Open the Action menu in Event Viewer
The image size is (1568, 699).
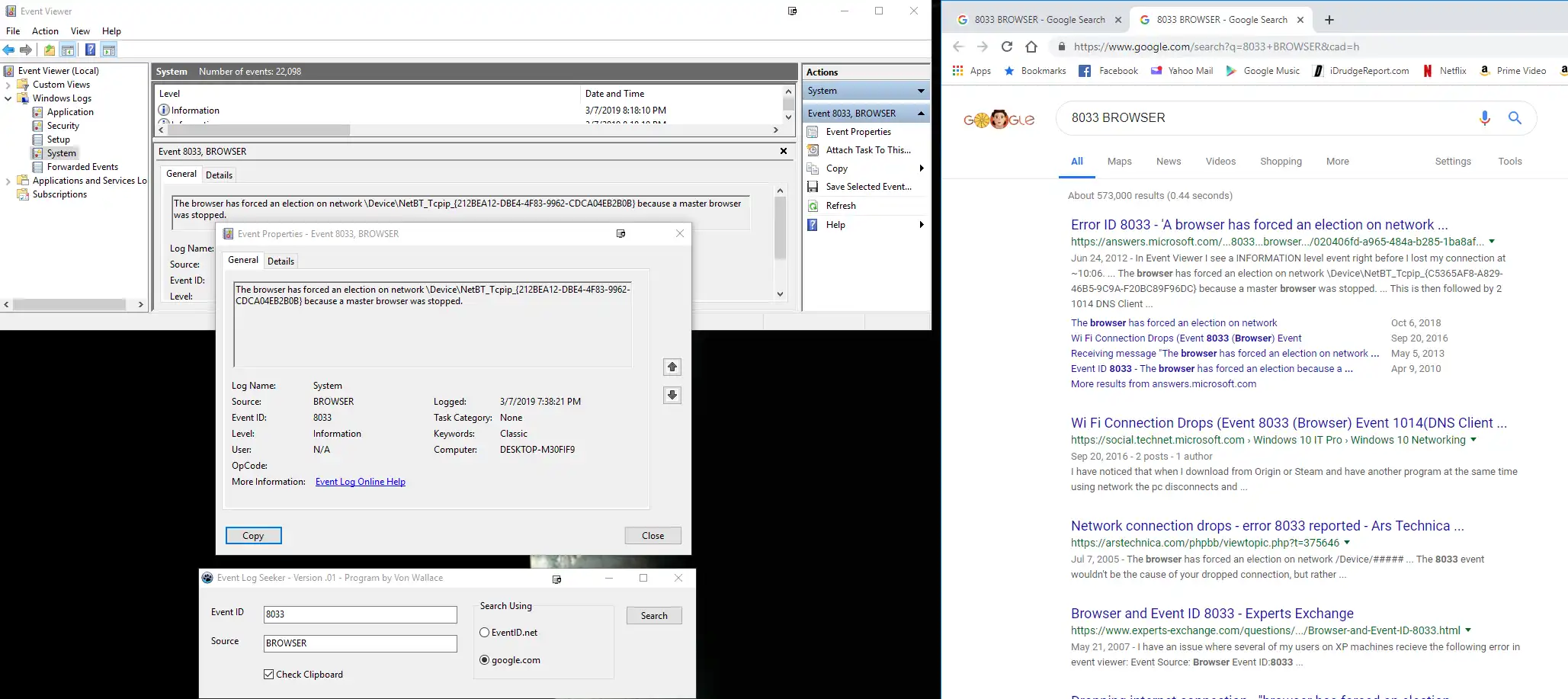coord(45,31)
